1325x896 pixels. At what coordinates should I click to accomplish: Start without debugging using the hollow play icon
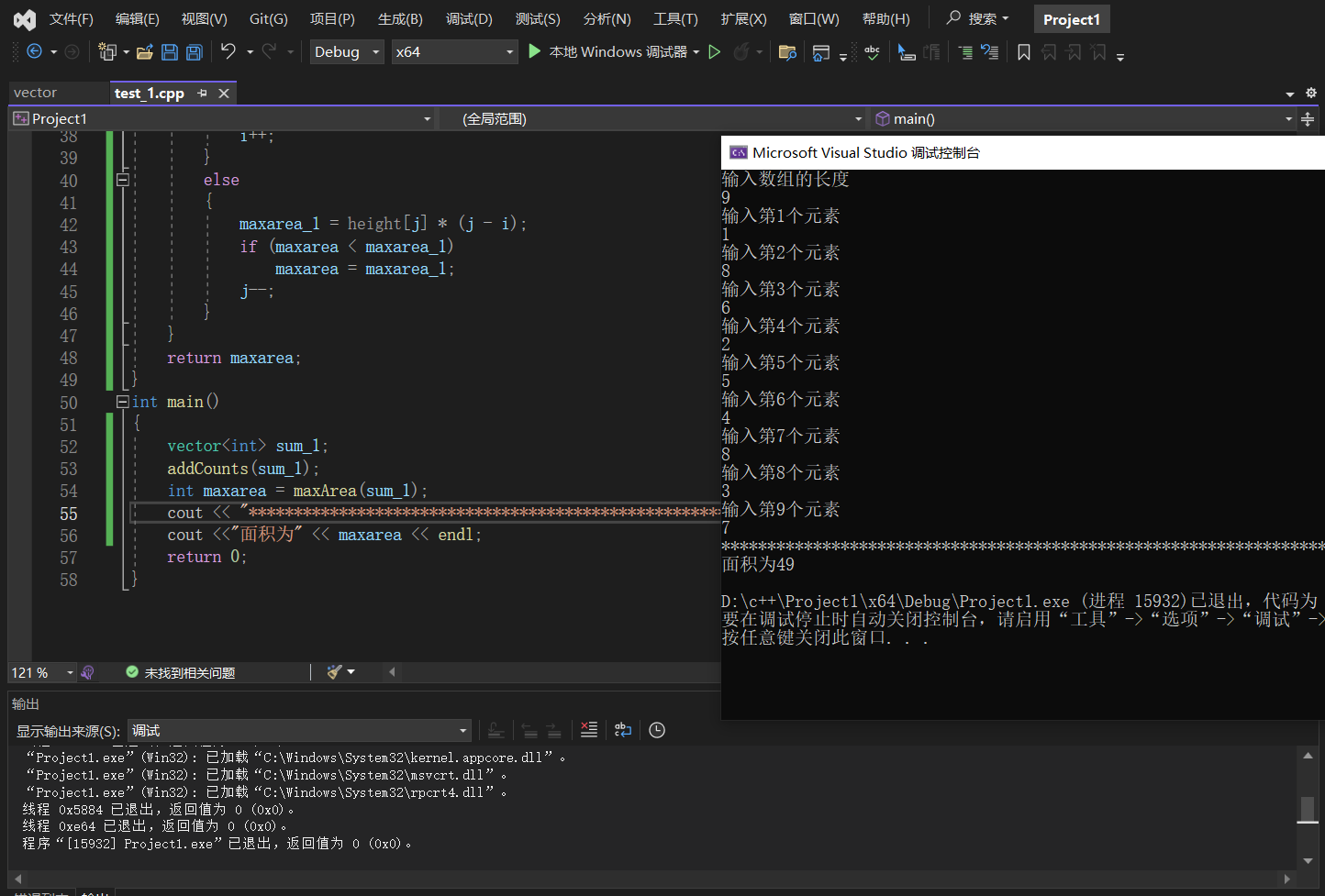point(715,52)
